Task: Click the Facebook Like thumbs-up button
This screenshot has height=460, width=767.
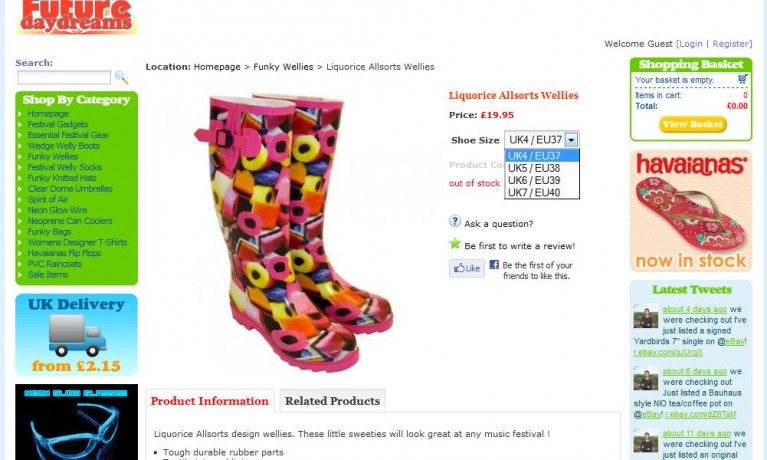Action: 467,268
